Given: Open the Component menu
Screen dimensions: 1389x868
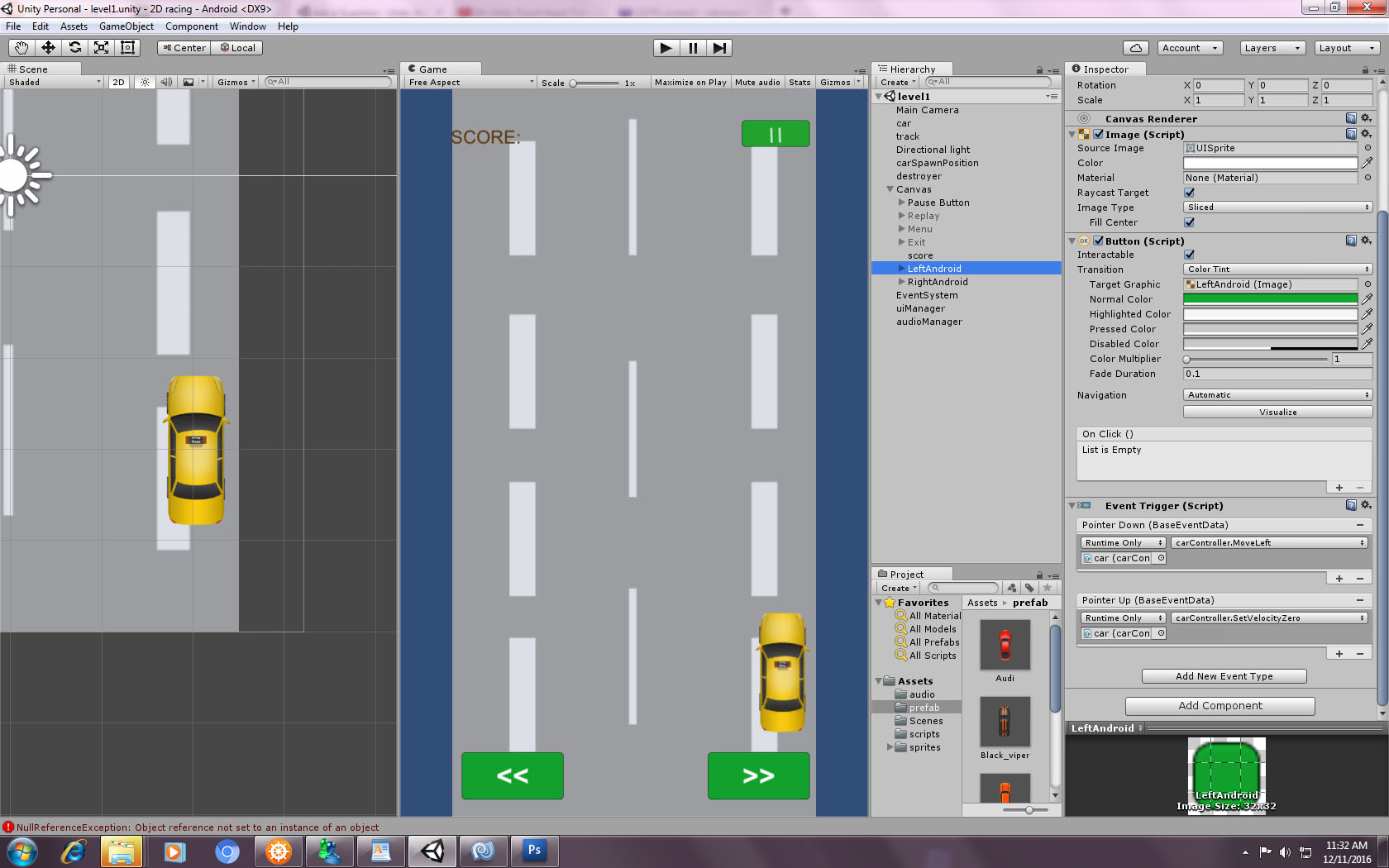Looking at the screenshot, I should point(192,26).
